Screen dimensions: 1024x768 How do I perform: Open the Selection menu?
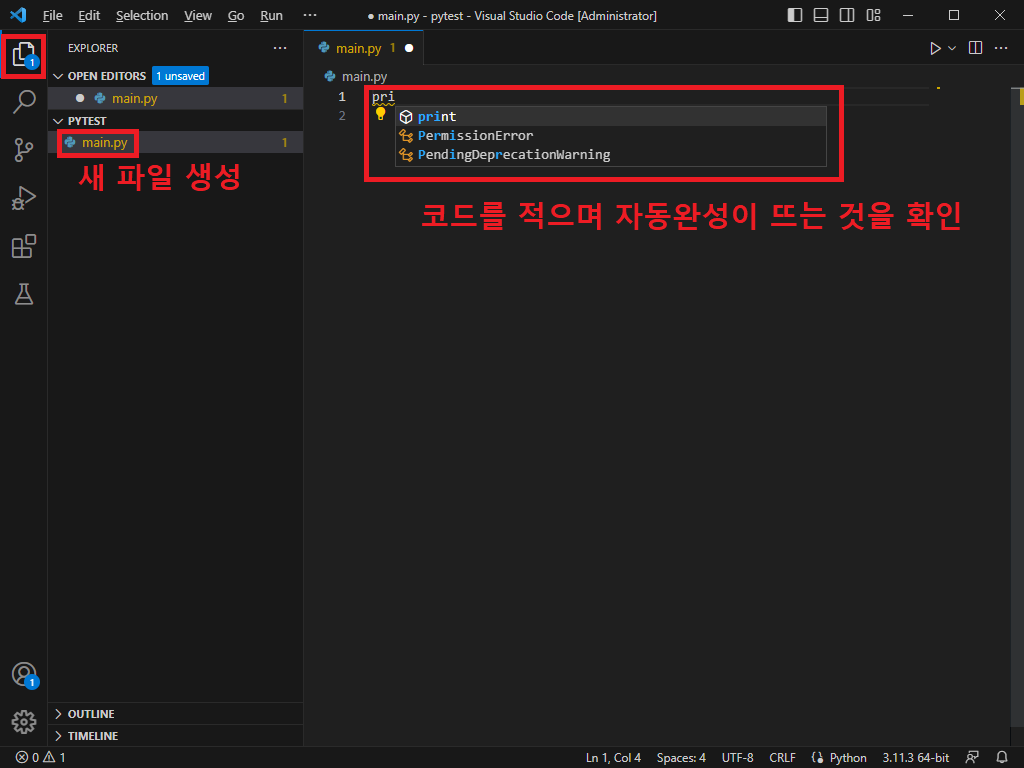tap(142, 16)
